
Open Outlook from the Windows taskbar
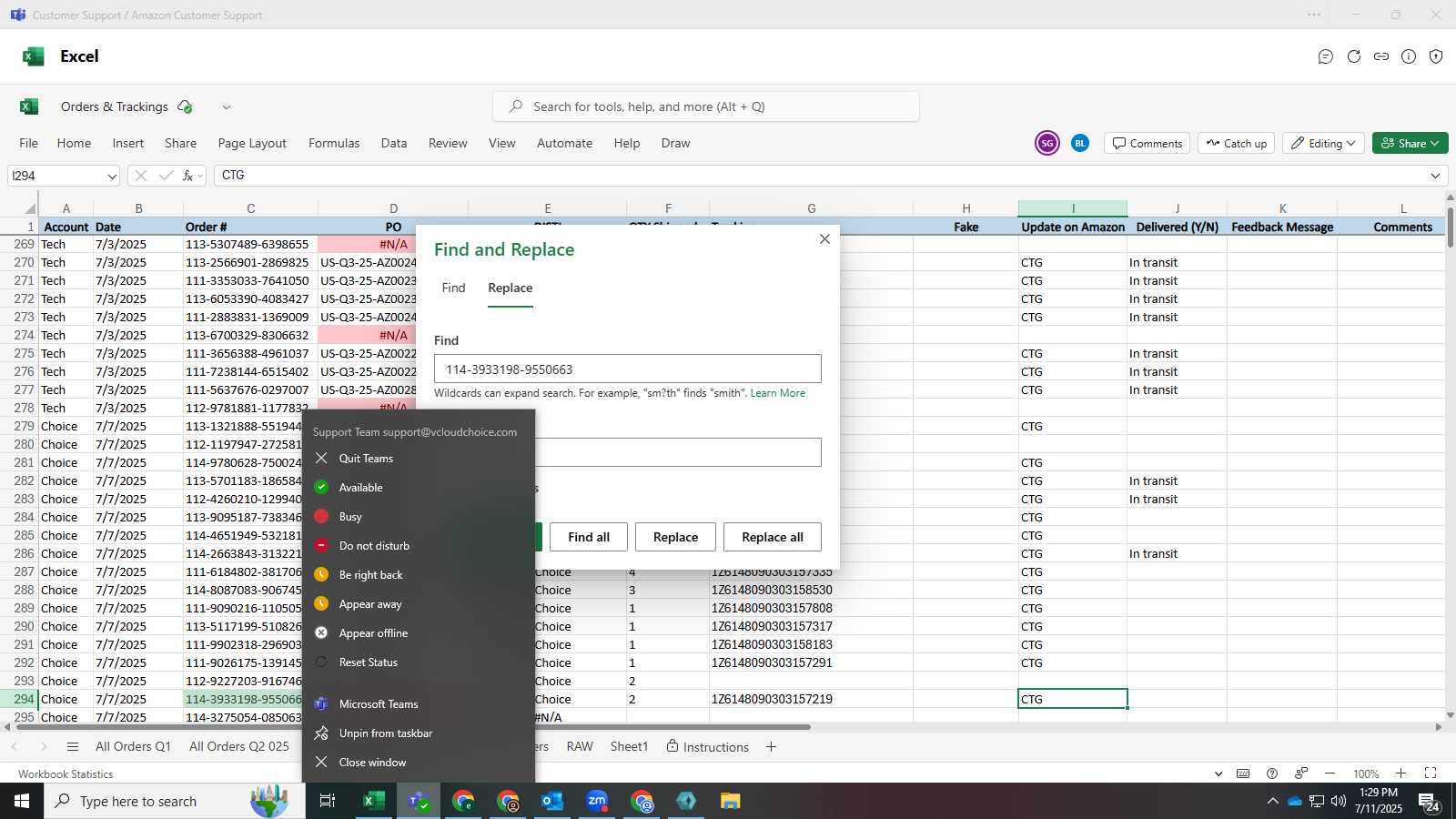552,801
